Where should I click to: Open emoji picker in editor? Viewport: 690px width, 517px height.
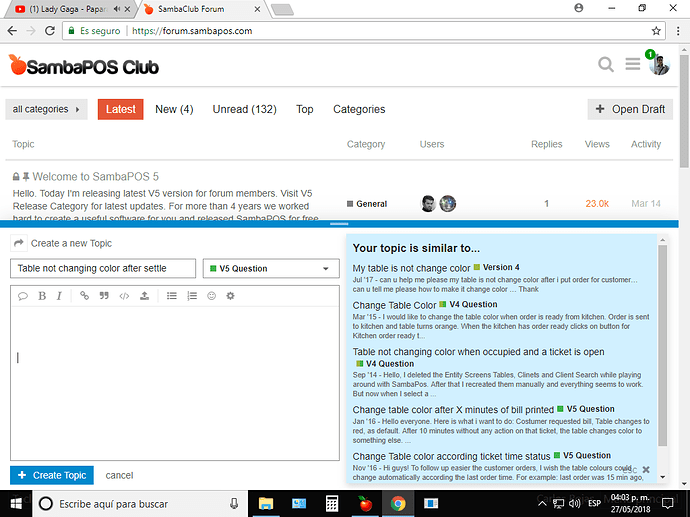coord(212,296)
